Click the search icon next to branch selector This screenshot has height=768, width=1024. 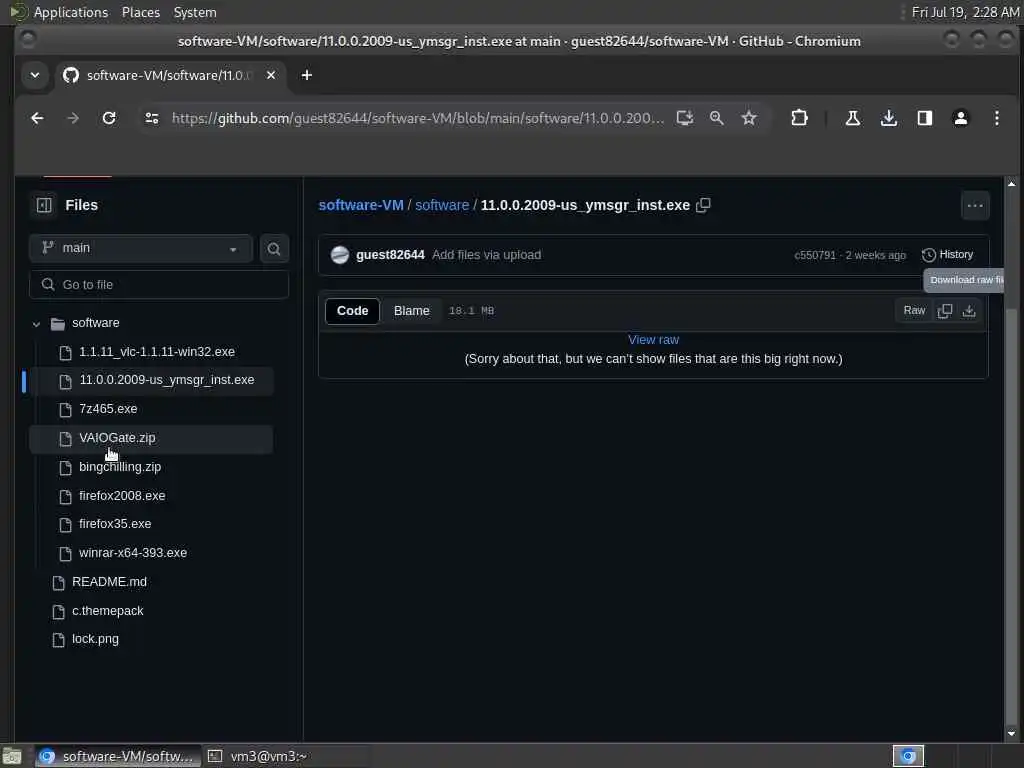tap(274, 249)
